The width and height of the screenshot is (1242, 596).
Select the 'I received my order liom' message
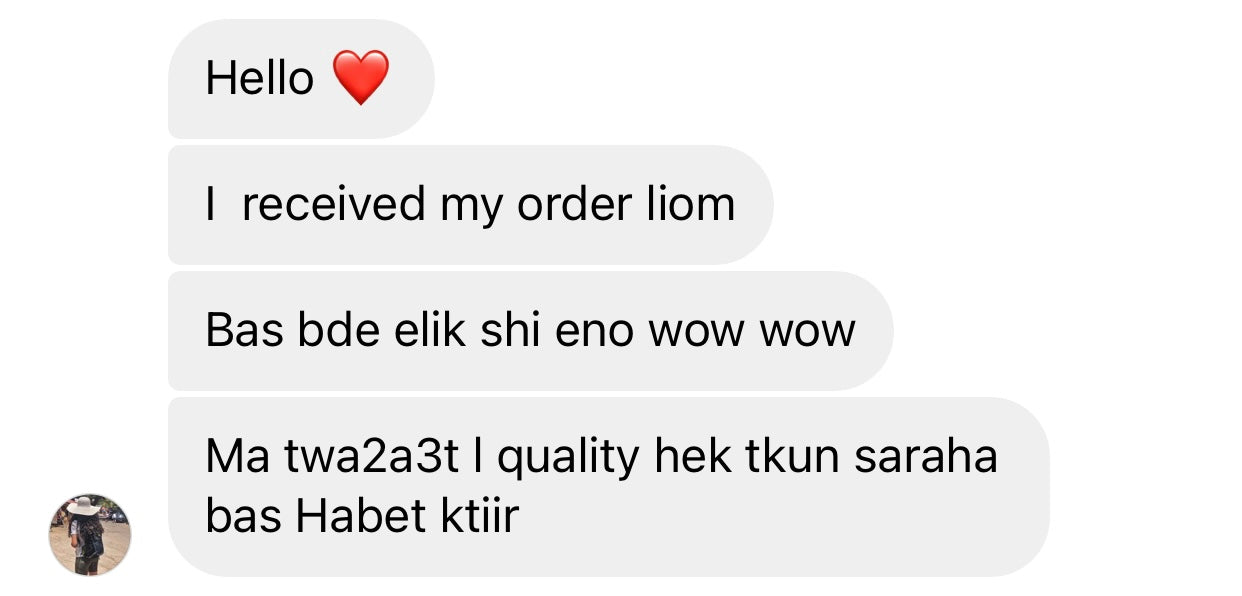pyautogui.click(x=471, y=205)
